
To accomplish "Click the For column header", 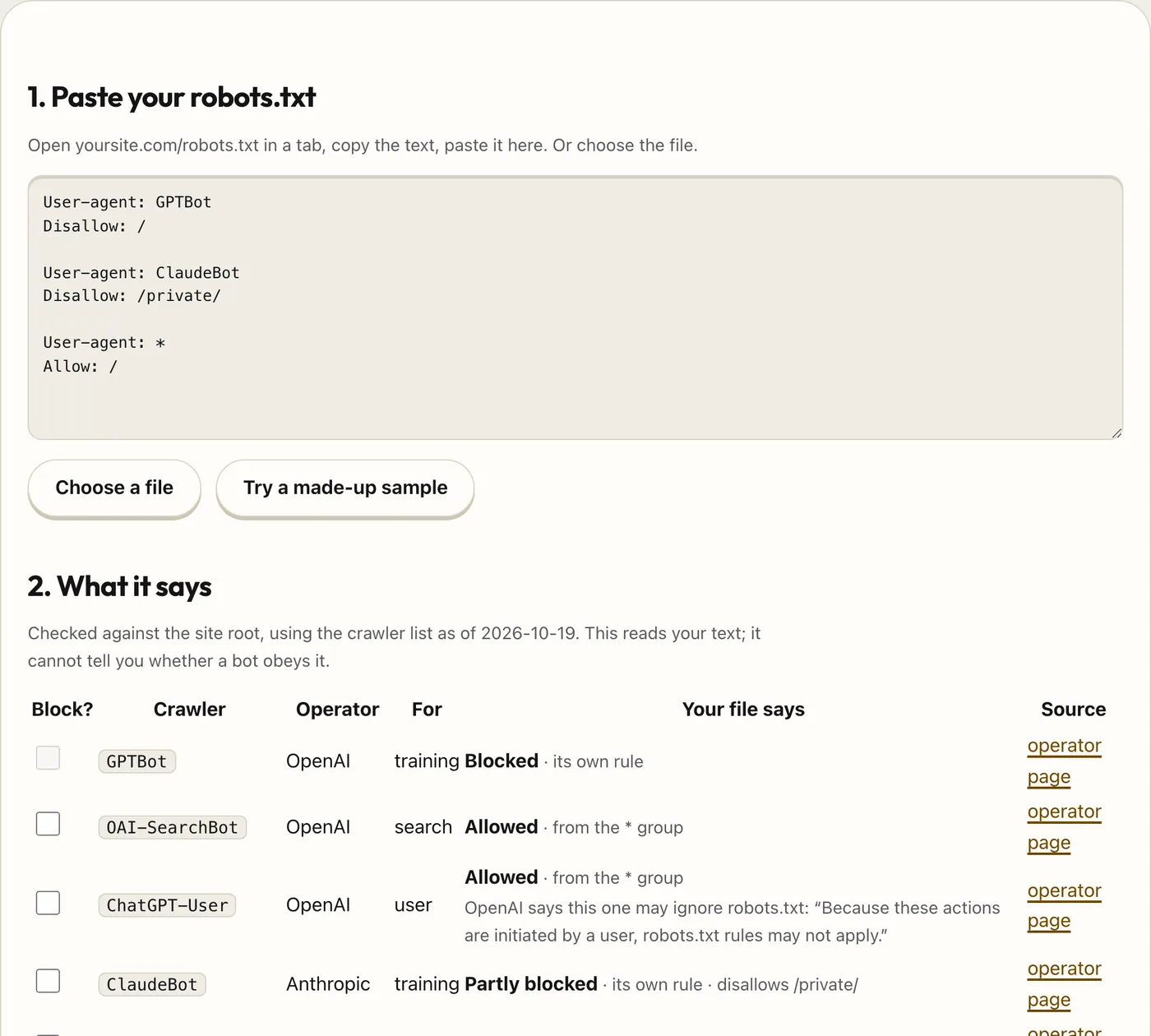I will 427,710.
